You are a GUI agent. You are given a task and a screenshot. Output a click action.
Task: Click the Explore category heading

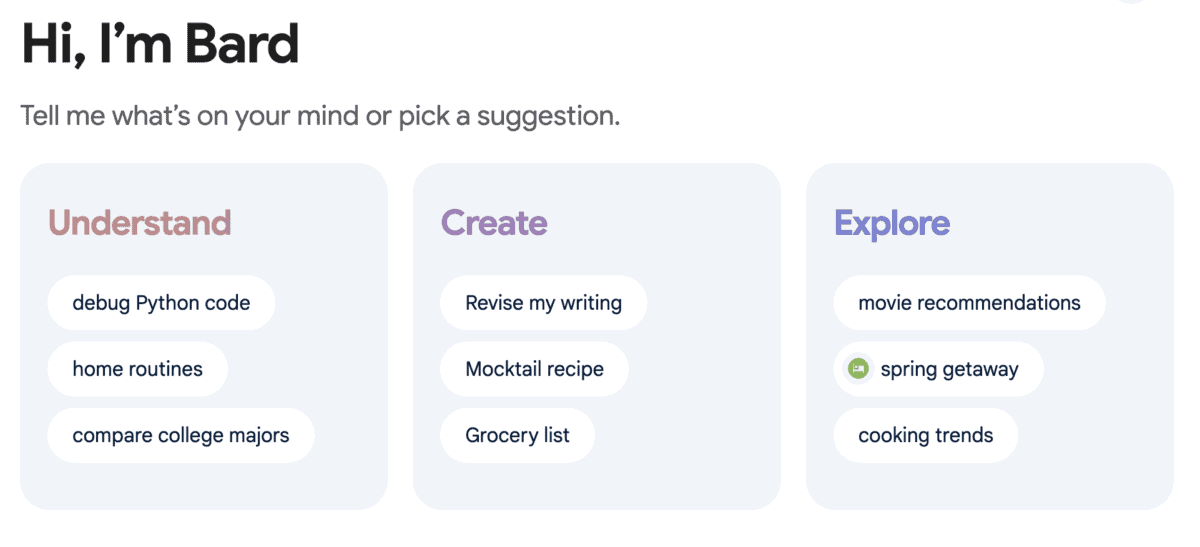(x=892, y=222)
